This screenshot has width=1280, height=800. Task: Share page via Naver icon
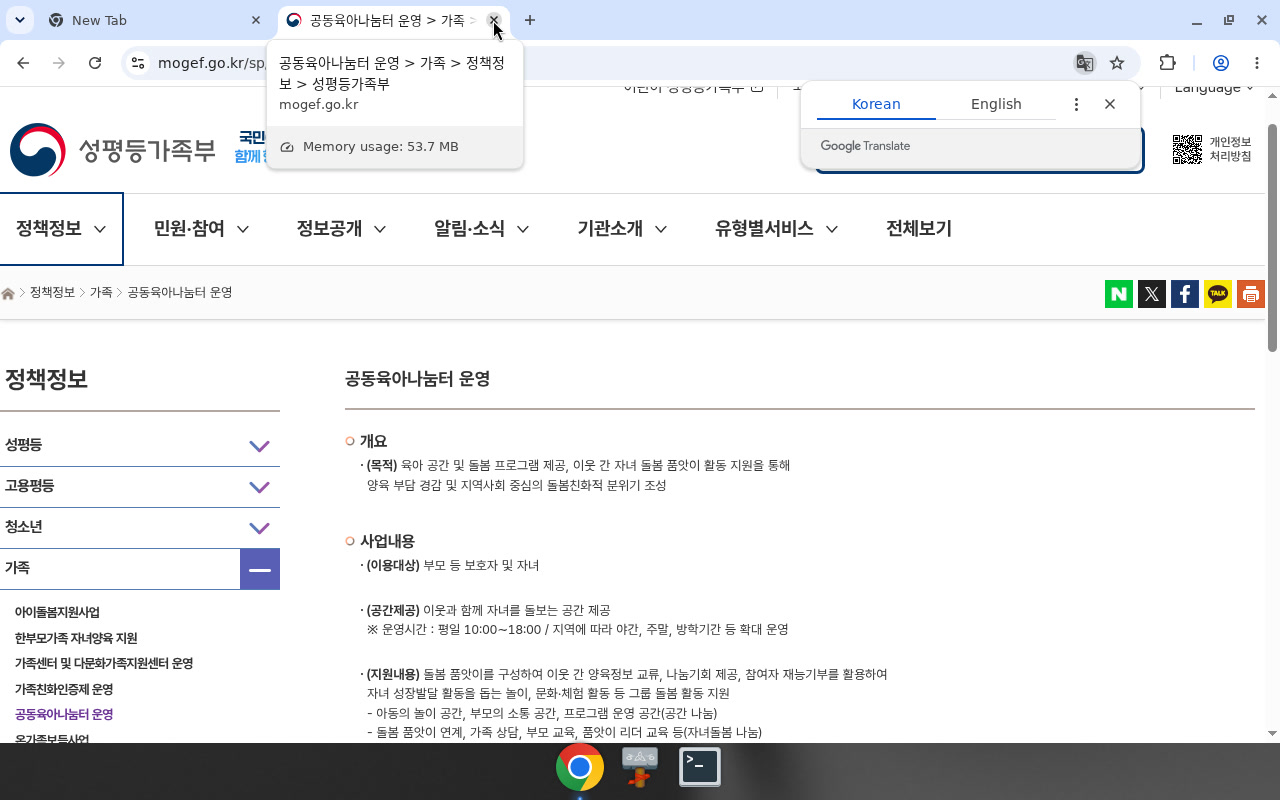click(x=1119, y=294)
